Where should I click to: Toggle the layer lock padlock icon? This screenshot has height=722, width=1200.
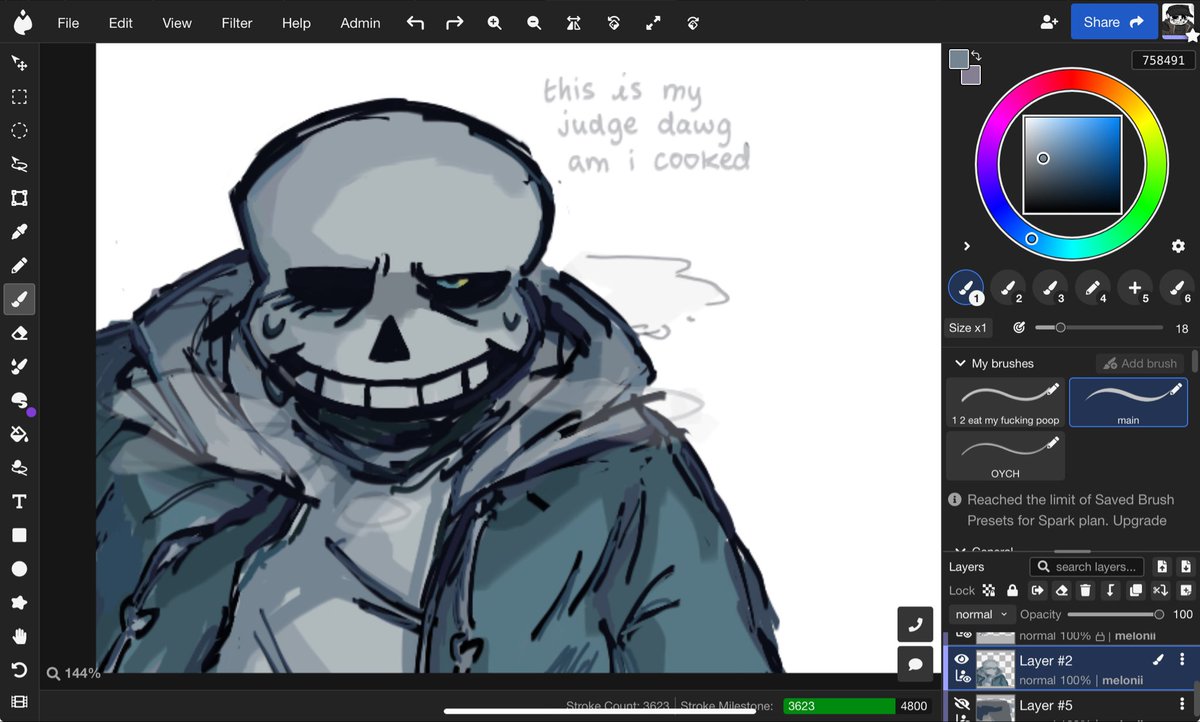tap(1012, 590)
